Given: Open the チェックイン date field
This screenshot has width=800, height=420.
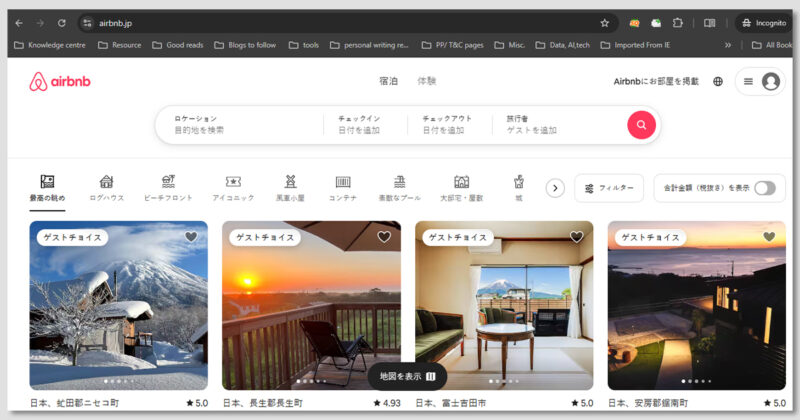Looking at the screenshot, I should (x=365, y=125).
